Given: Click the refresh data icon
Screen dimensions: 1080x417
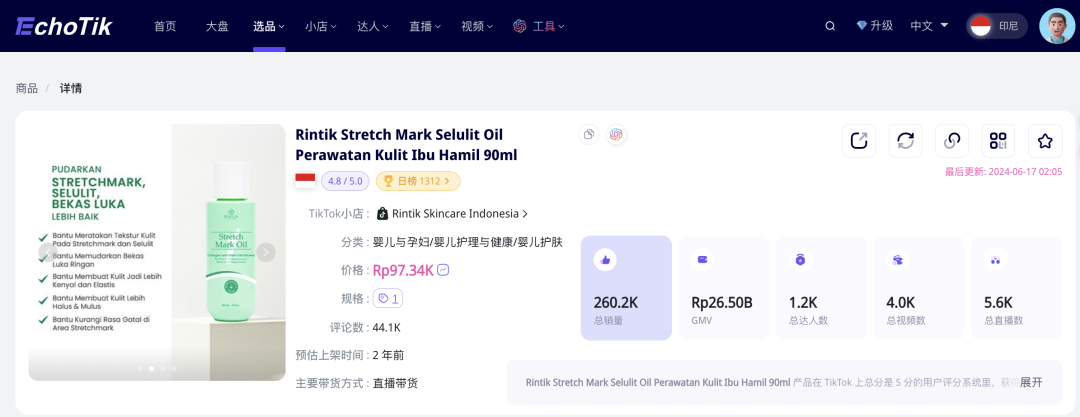Looking at the screenshot, I should [x=905, y=141].
